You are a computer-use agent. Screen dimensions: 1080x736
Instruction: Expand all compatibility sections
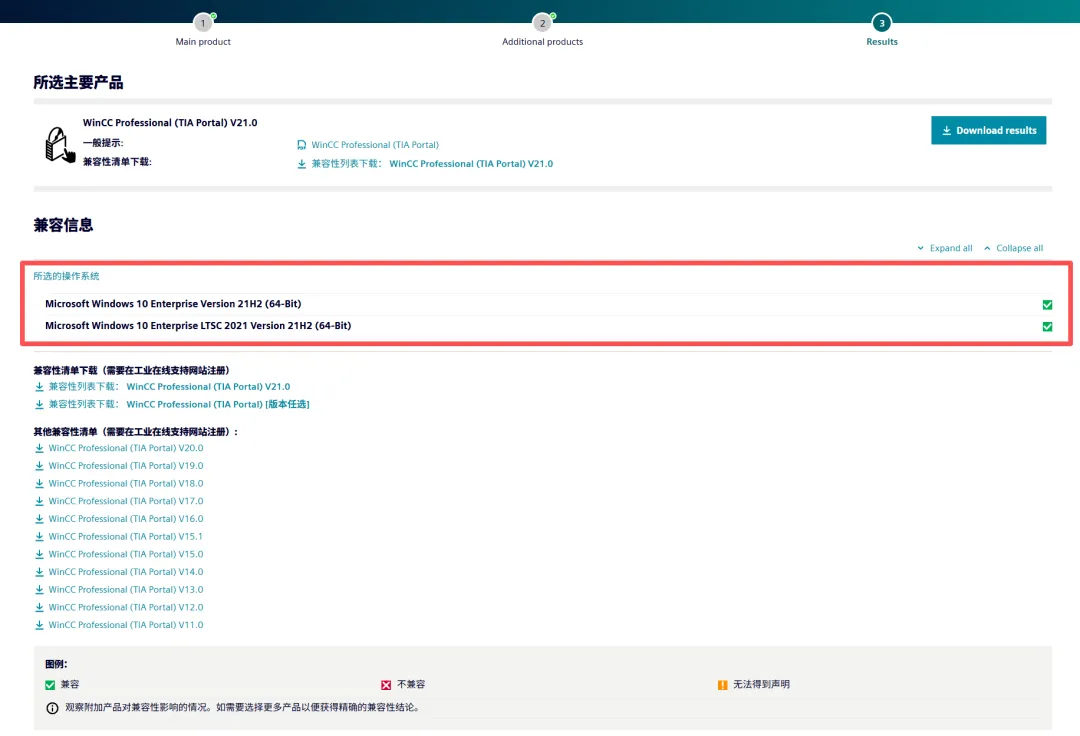[944, 248]
